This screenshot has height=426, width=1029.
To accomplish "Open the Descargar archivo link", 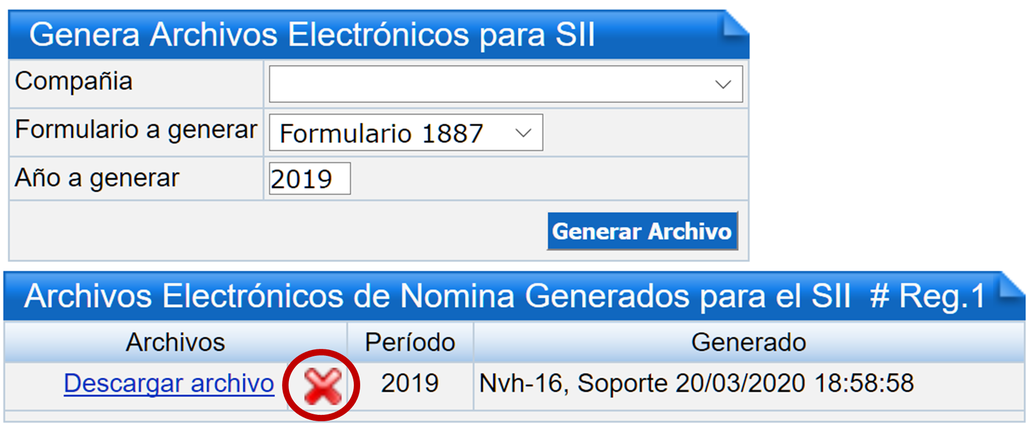I will (169, 384).
